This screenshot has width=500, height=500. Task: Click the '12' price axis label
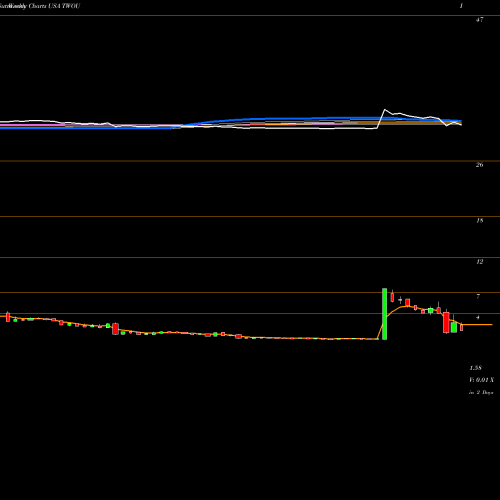pyautogui.click(x=480, y=262)
